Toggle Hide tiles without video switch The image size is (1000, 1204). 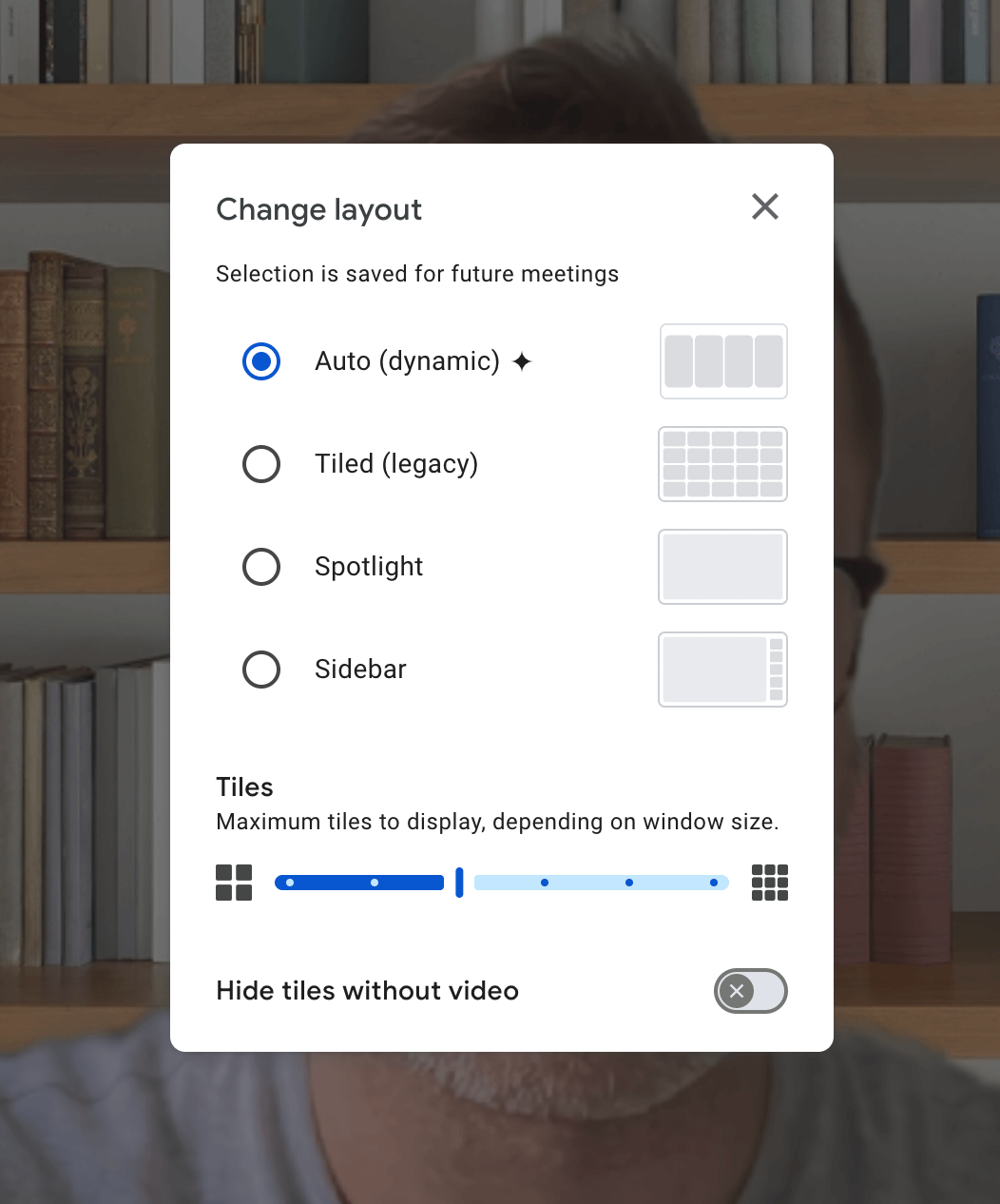(x=750, y=991)
